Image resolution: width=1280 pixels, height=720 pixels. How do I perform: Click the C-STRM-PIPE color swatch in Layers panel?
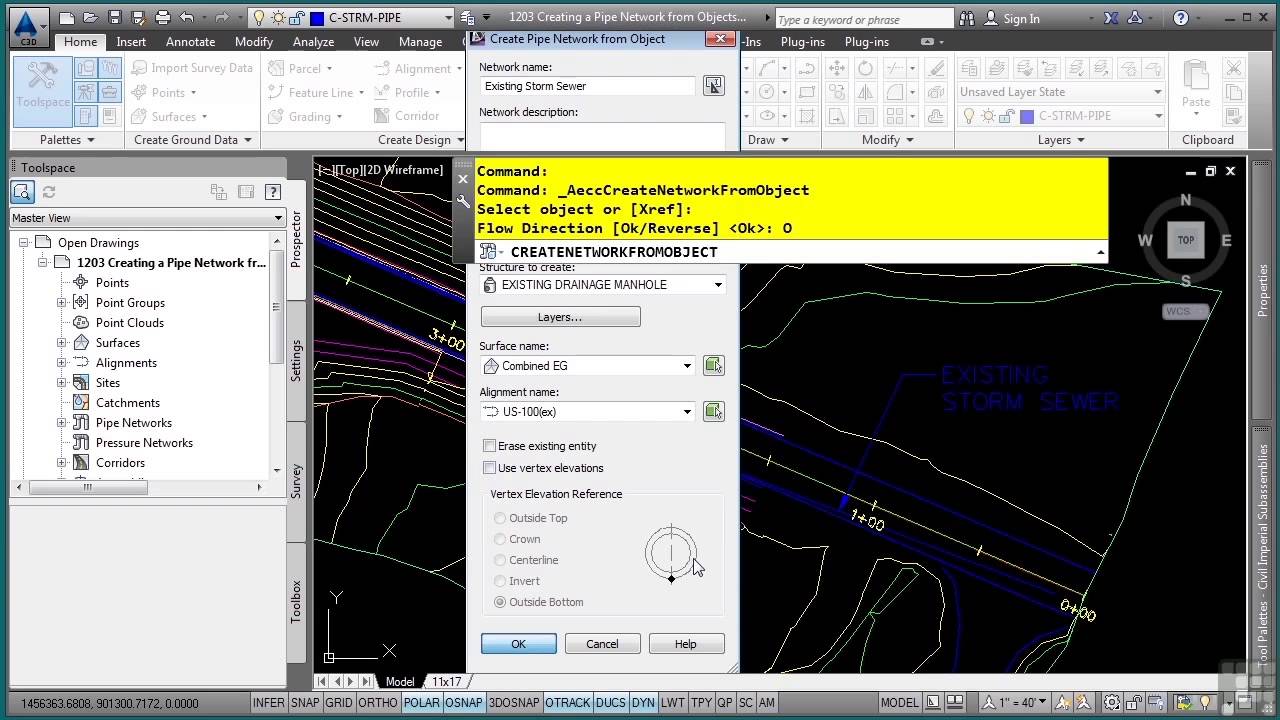coord(1026,116)
